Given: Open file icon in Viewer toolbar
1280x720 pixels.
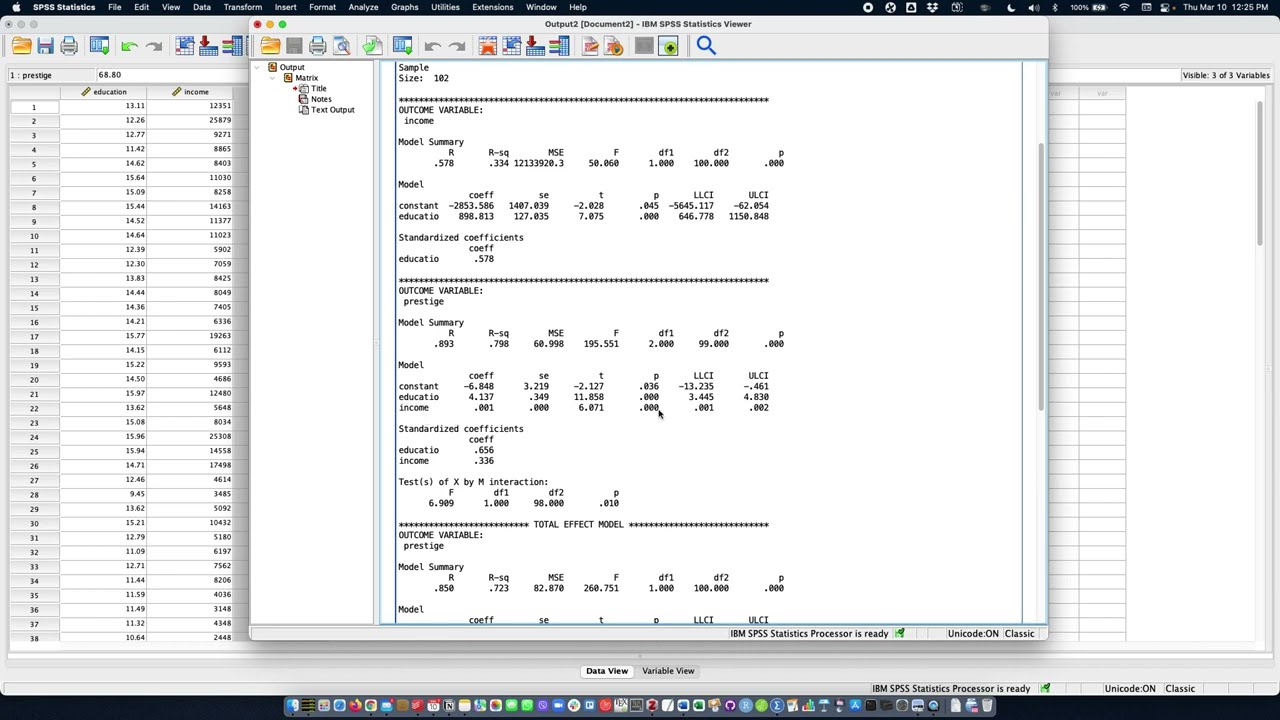Looking at the screenshot, I should pyautogui.click(x=270, y=46).
